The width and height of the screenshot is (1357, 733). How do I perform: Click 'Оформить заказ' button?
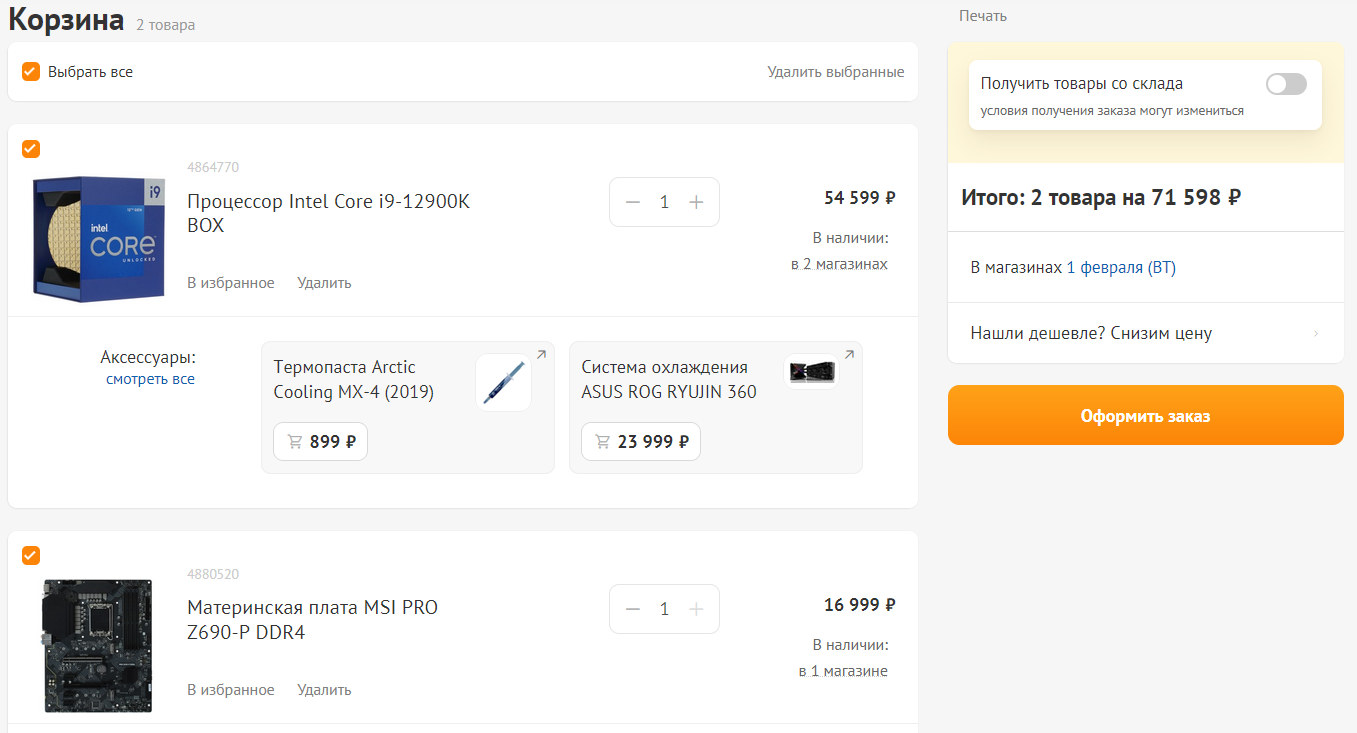[1146, 415]
